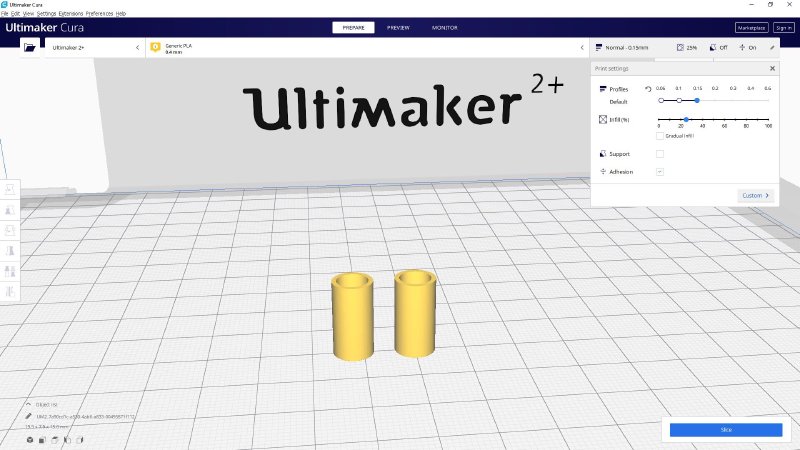Select the Per Model Settings tool

tap(9, 271)
